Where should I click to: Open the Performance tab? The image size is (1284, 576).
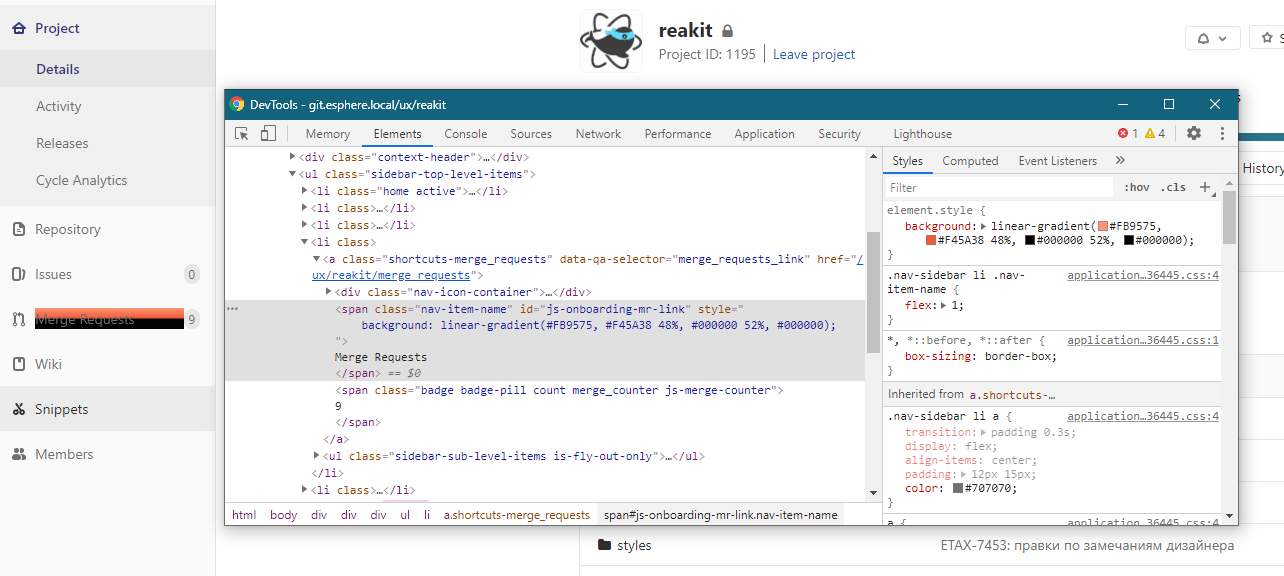(678, 134)
